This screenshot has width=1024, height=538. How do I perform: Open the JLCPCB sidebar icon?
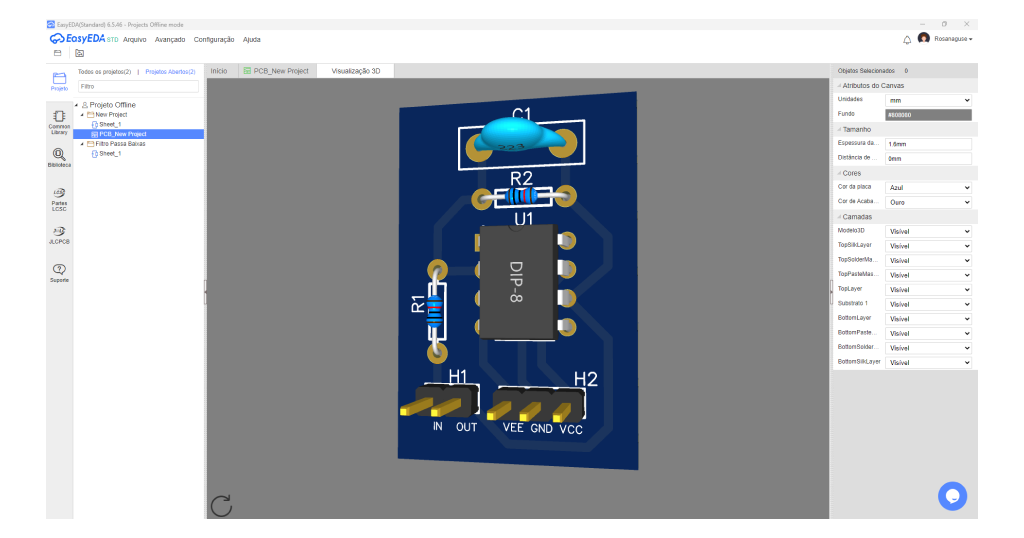[59, 235]
